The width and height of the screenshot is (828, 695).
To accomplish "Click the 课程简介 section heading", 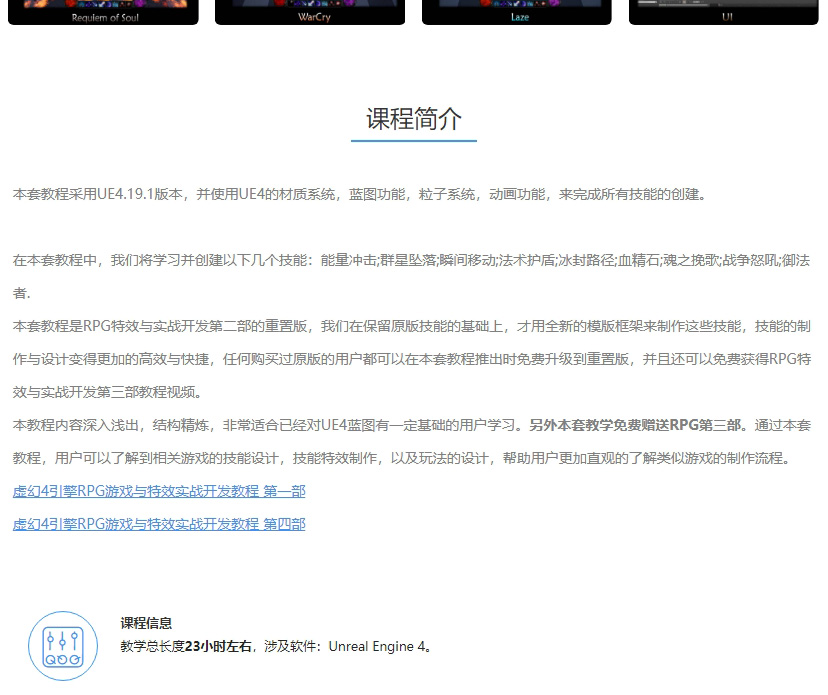I will pos(414,119).
